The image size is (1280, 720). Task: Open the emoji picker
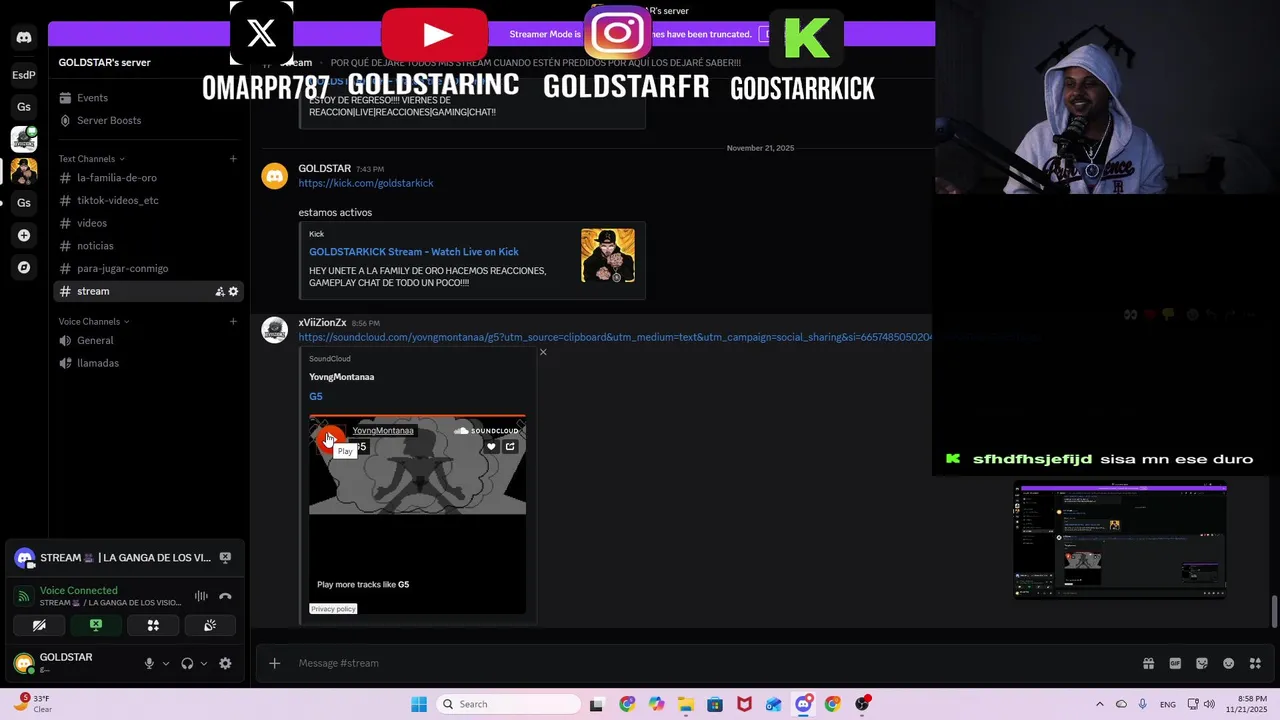[1228, 663]
